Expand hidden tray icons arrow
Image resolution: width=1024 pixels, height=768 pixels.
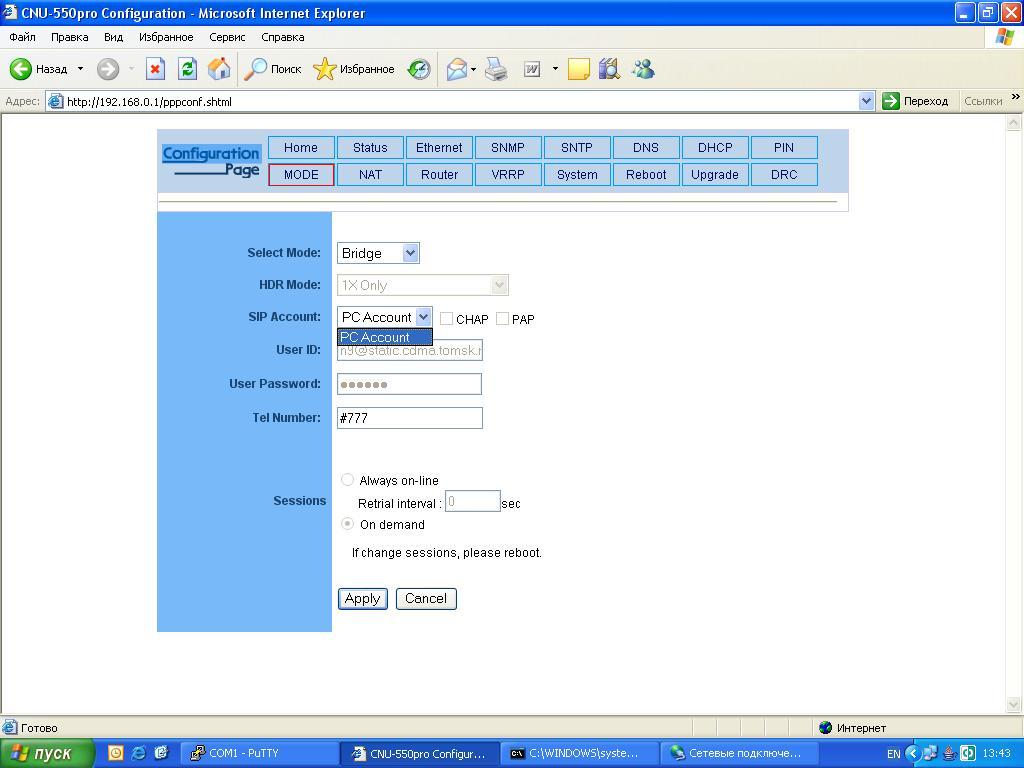[x=912, y=754]
